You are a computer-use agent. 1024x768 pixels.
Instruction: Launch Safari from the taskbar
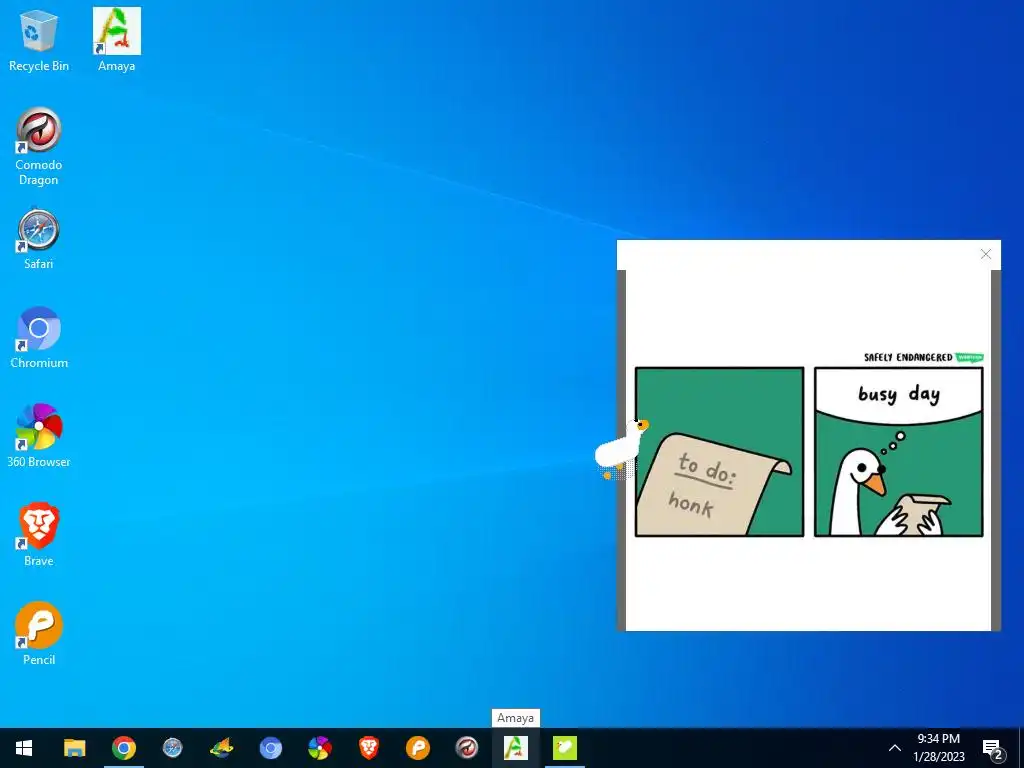tap(172, 748)
